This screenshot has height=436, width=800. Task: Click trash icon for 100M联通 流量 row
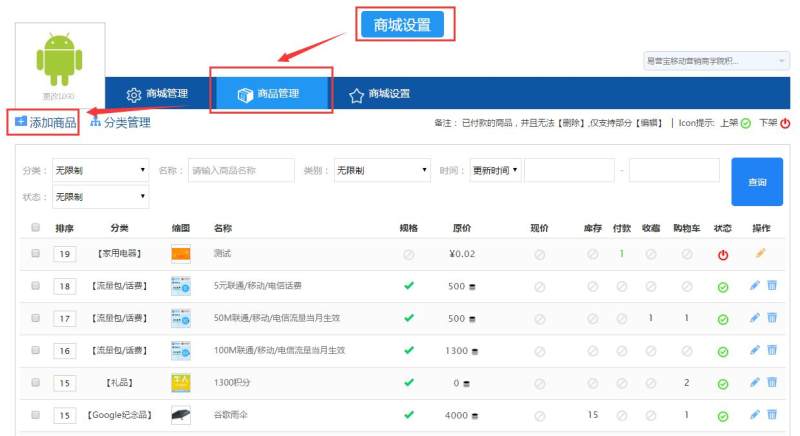[x=771, y=350]
